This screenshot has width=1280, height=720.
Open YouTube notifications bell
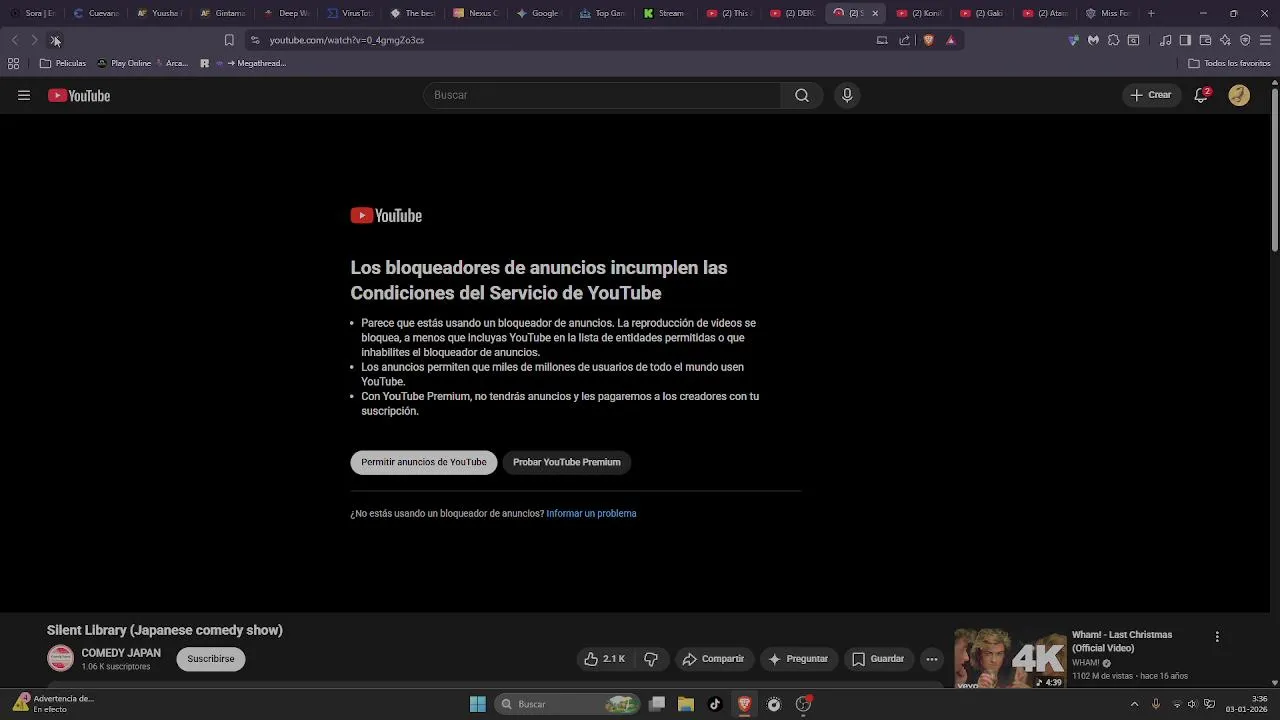(x=1202, y=95)
